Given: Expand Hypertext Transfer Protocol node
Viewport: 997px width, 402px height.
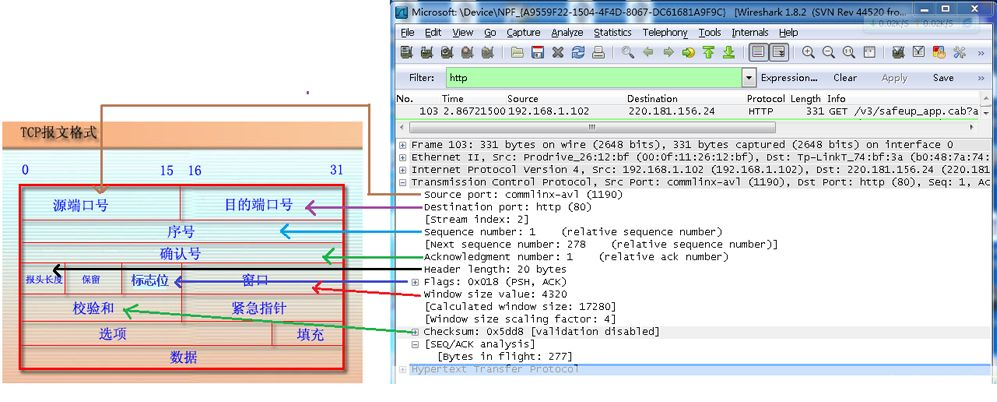Looking at the screenshot, I should 402,369.
